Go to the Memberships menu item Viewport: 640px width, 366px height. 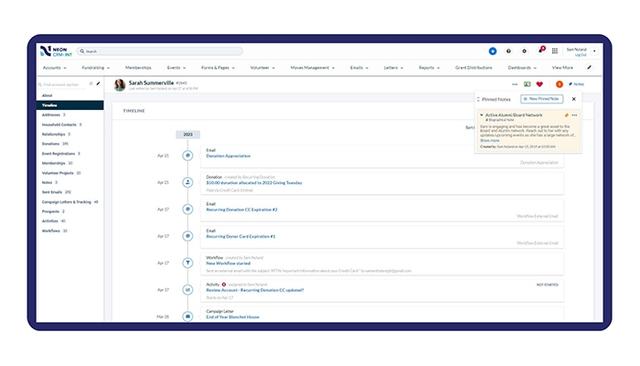pyautogui.click(x=138, y=68)
